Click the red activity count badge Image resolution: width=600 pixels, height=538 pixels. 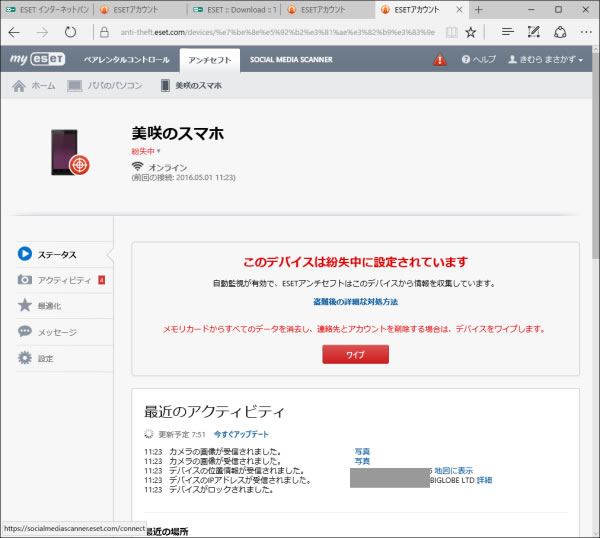pyautogui.click(x=101, y=280)
